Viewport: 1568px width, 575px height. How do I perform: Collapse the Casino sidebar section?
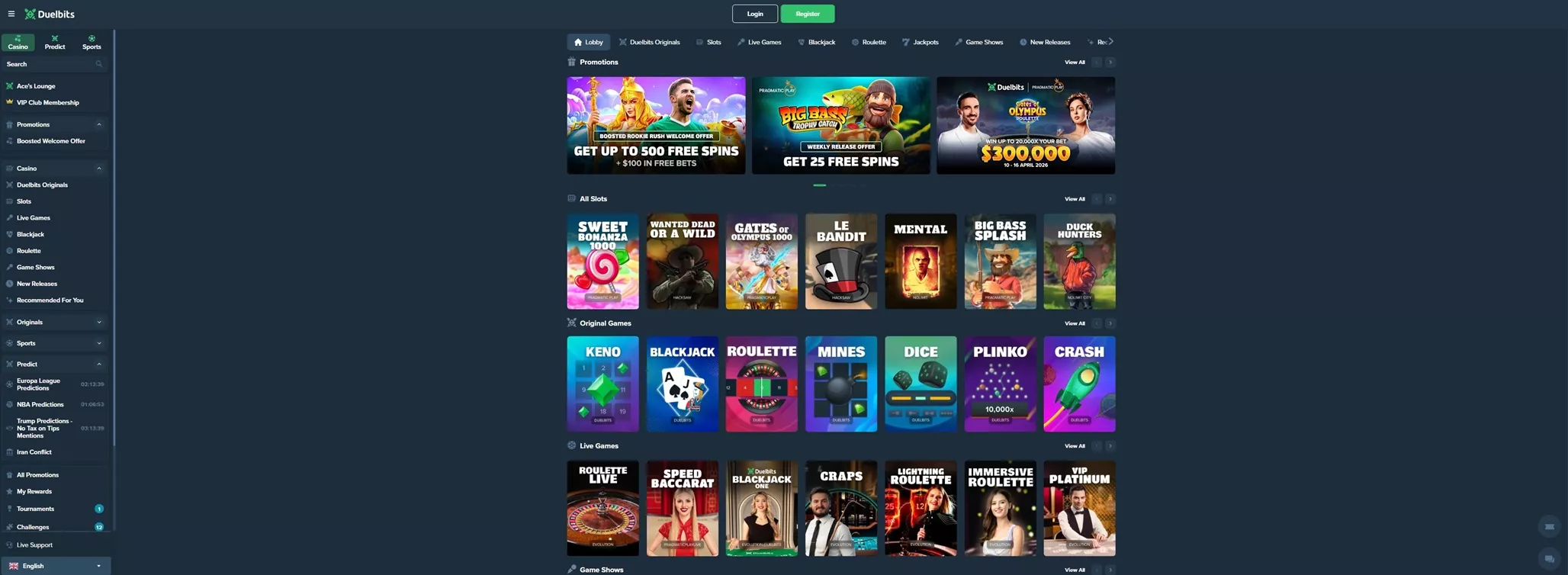[x=99, y=169]
